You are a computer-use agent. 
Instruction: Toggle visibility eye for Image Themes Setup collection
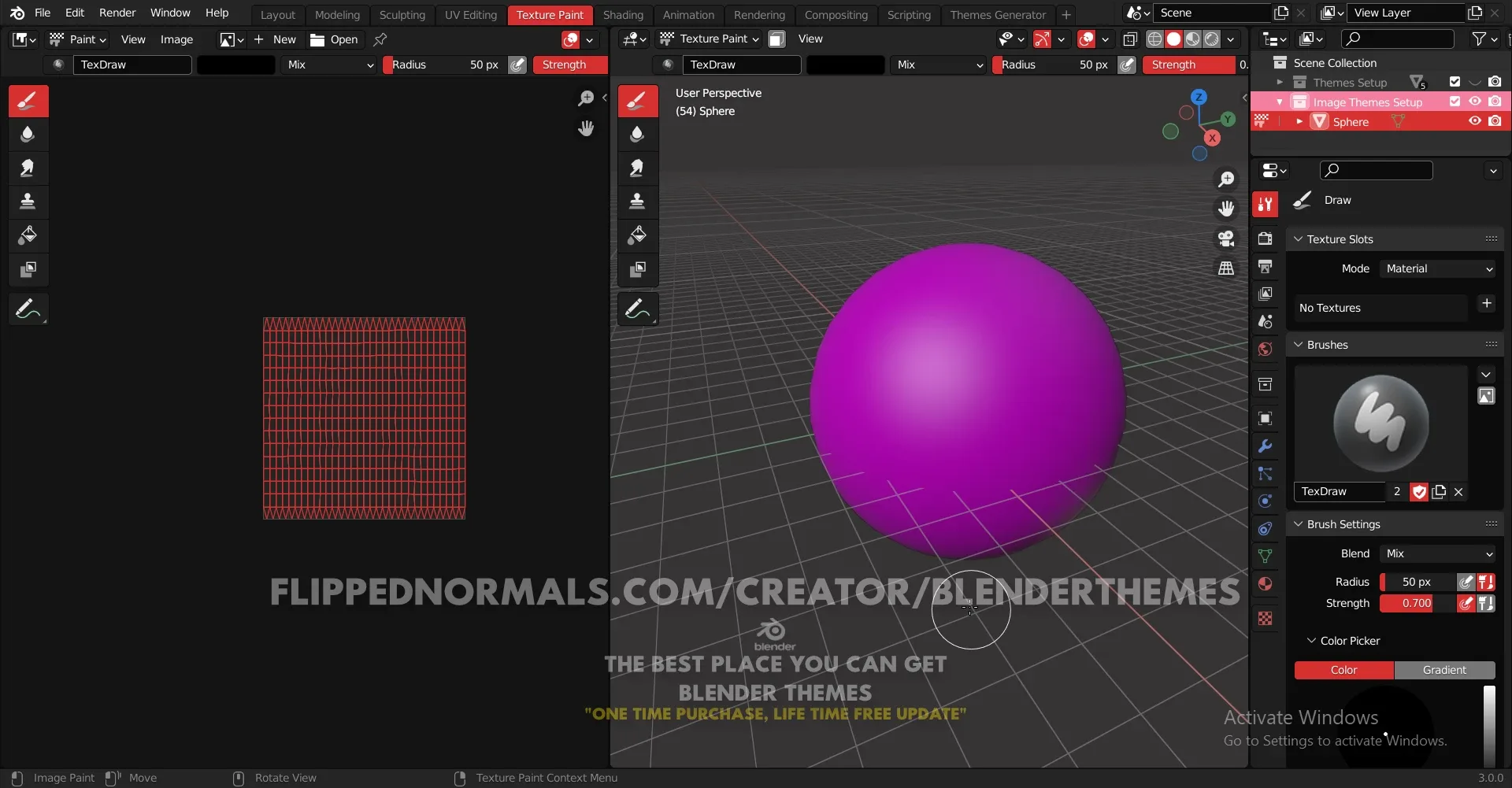(x=1475, y=102)
